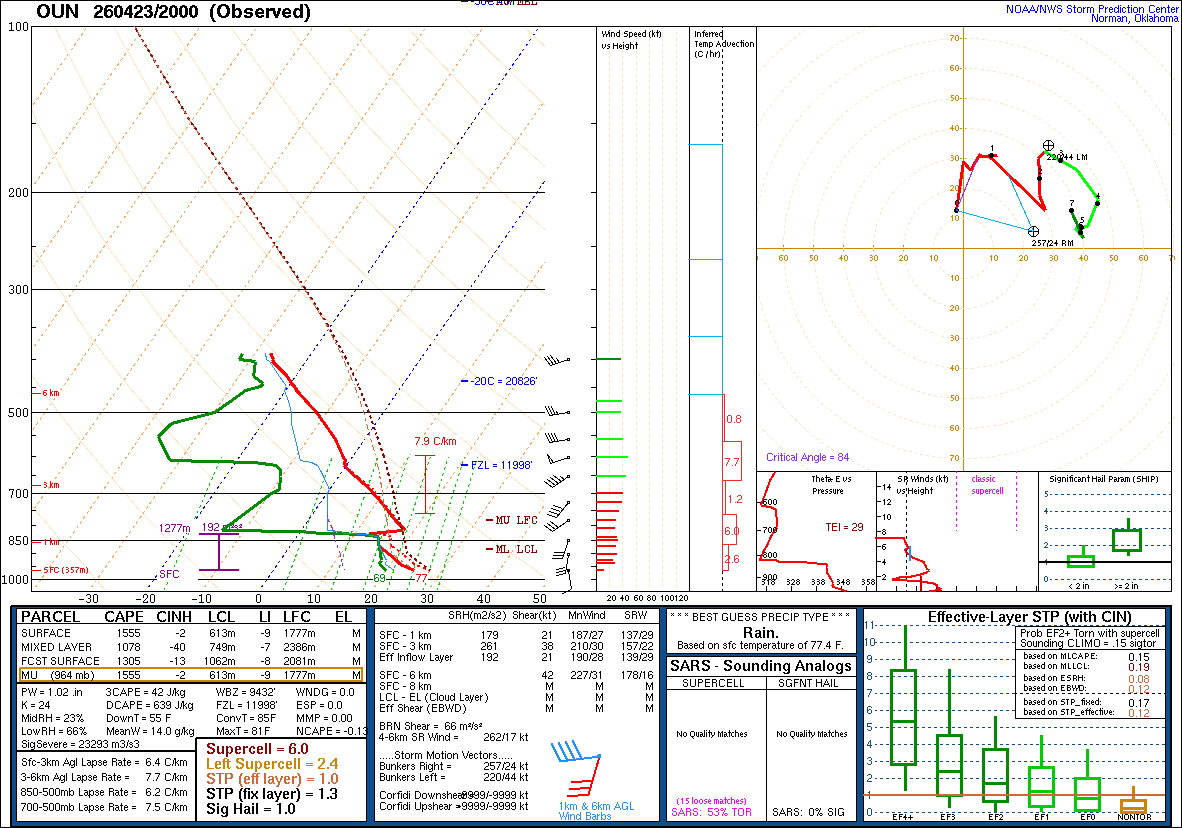
Task: Click 'SARS - Sounding Analogs' heading
Action: (x=761, y=666)
